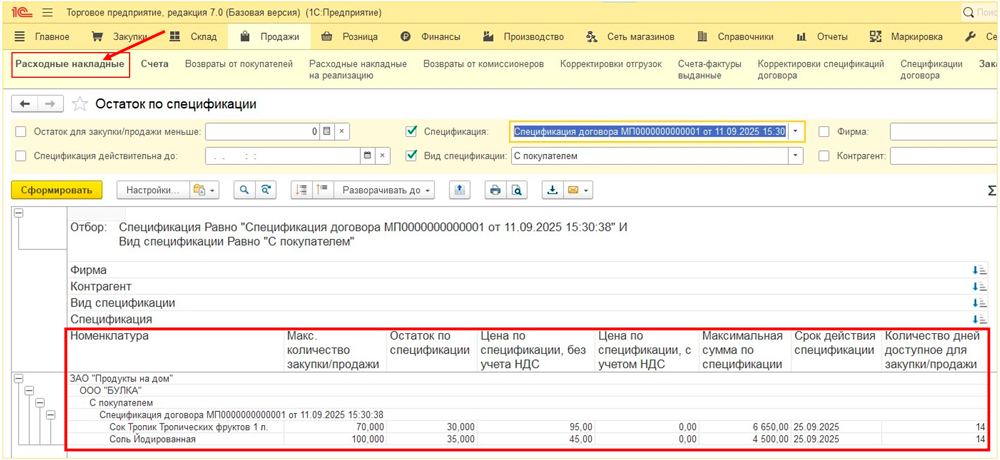This screenshot has height=460, width=1000.
Task: Toggle the 'Фирма' filter checkbox
Action: click(824, 132)
